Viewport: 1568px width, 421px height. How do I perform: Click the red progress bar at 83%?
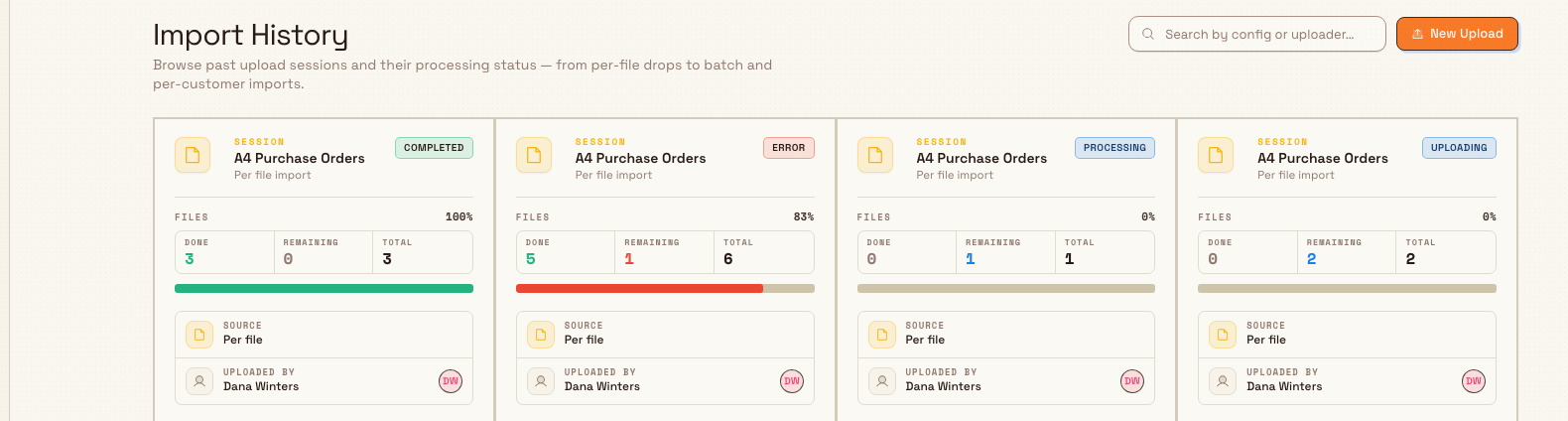639,289
